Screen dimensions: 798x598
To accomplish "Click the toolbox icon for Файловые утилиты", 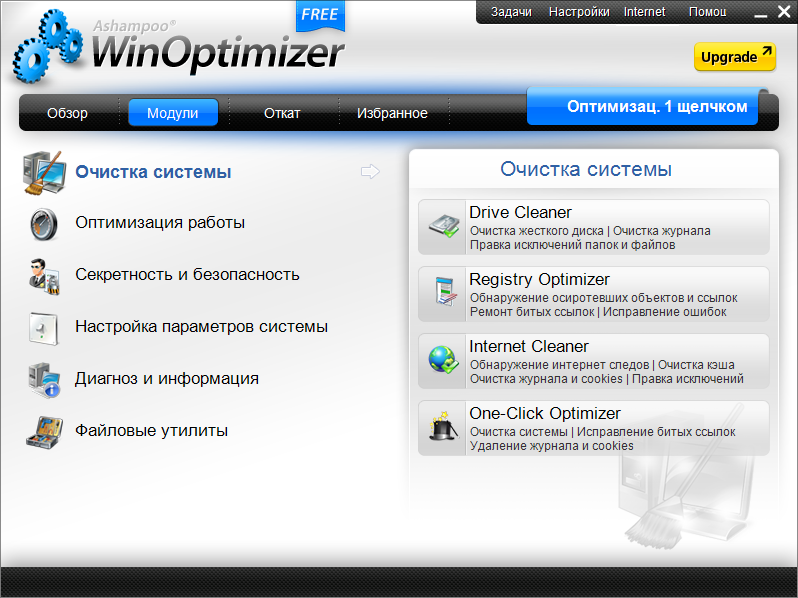I will coord(45,432).
